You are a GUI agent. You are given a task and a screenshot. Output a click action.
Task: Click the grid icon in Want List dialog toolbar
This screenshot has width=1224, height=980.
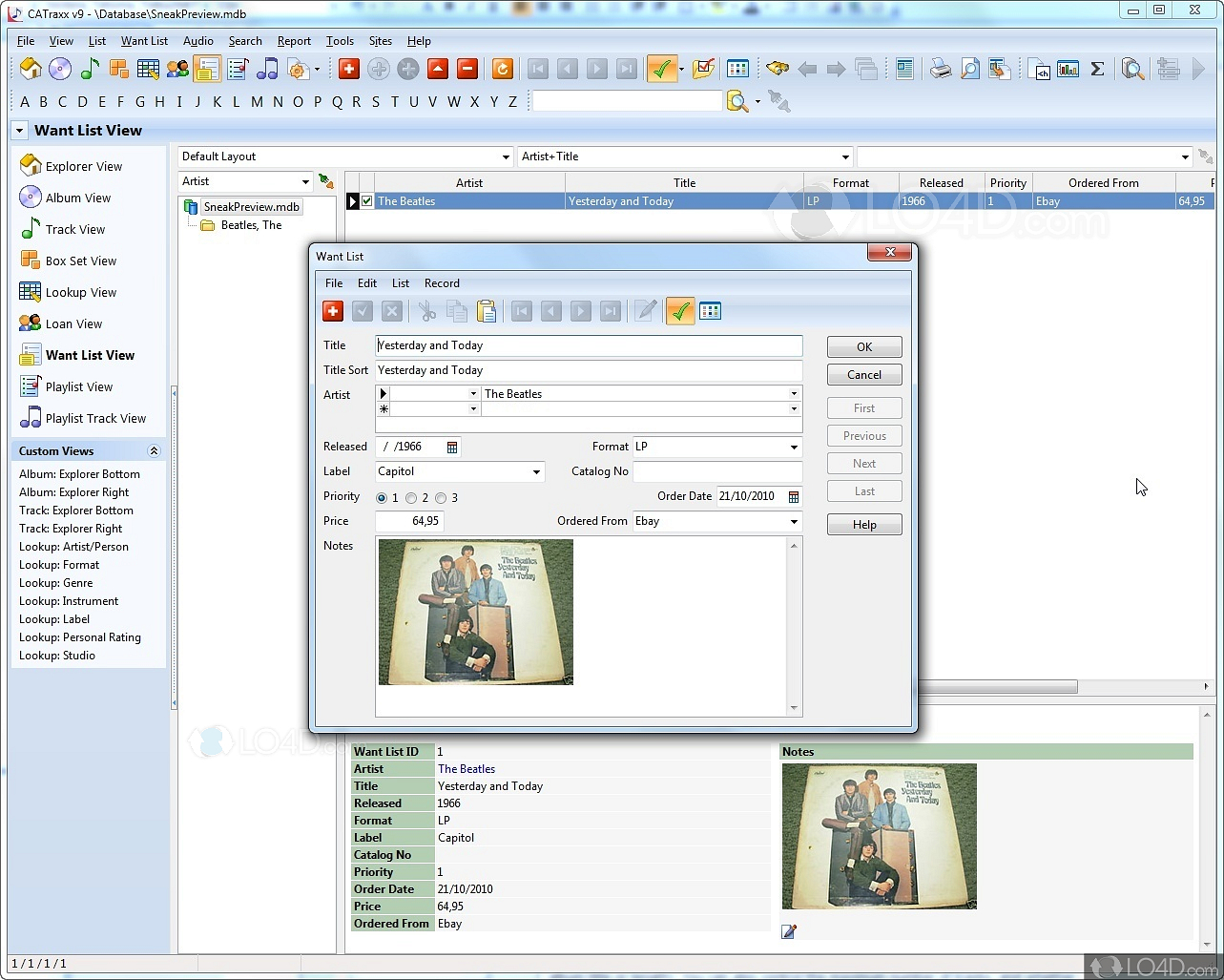coord(710,311)
